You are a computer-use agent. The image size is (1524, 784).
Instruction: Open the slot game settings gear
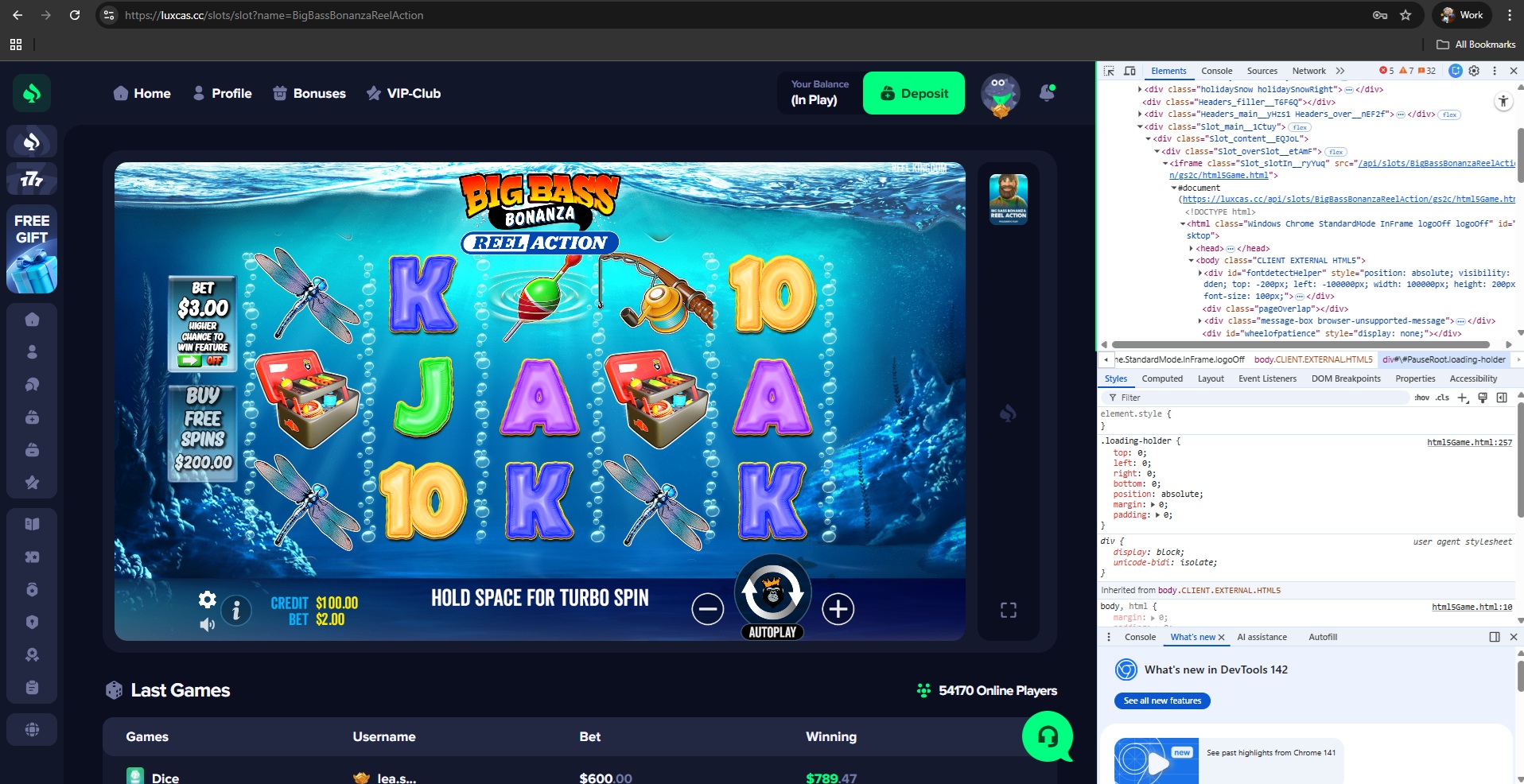point(207,600)
